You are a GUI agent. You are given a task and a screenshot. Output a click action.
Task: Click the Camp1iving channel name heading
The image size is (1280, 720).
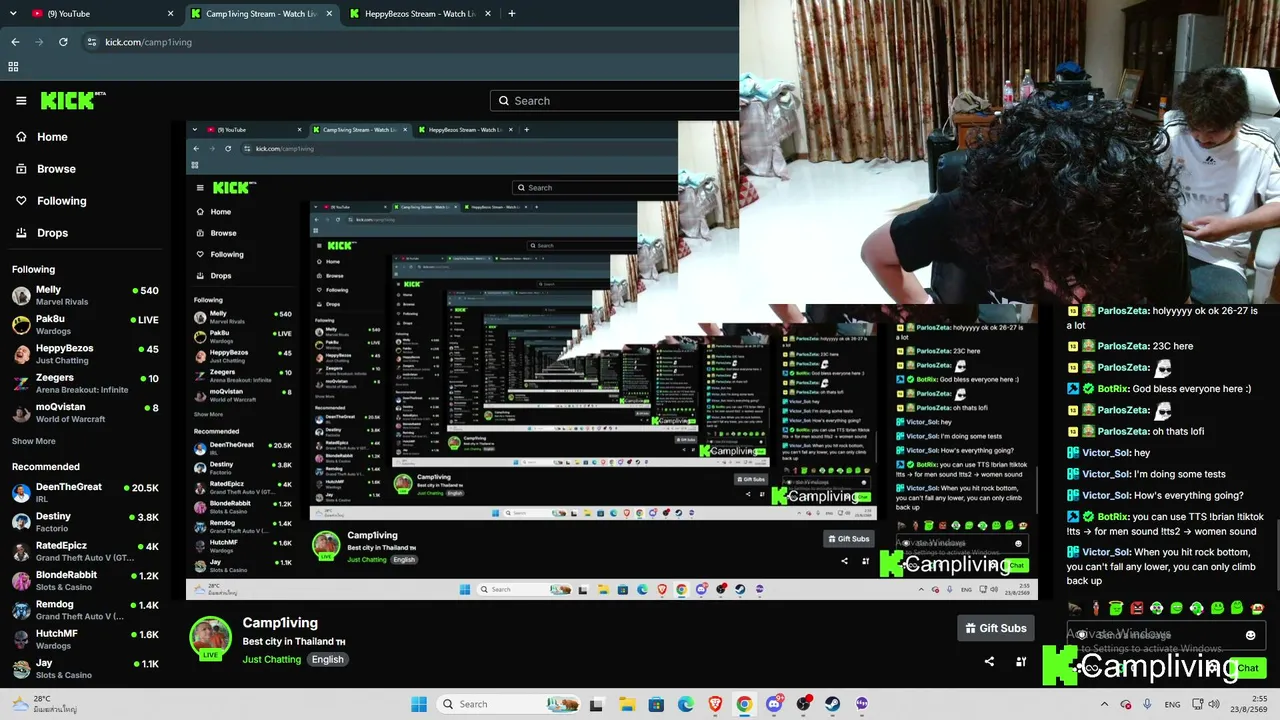point(280,623)
